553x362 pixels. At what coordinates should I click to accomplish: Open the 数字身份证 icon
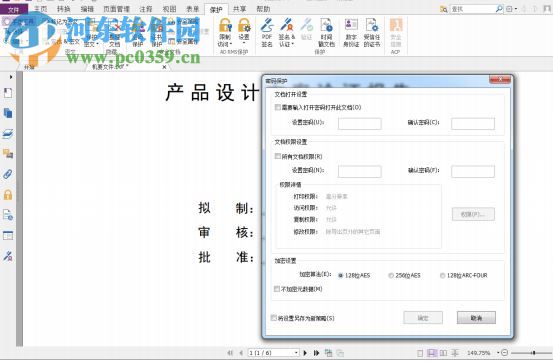coord(351,26)
